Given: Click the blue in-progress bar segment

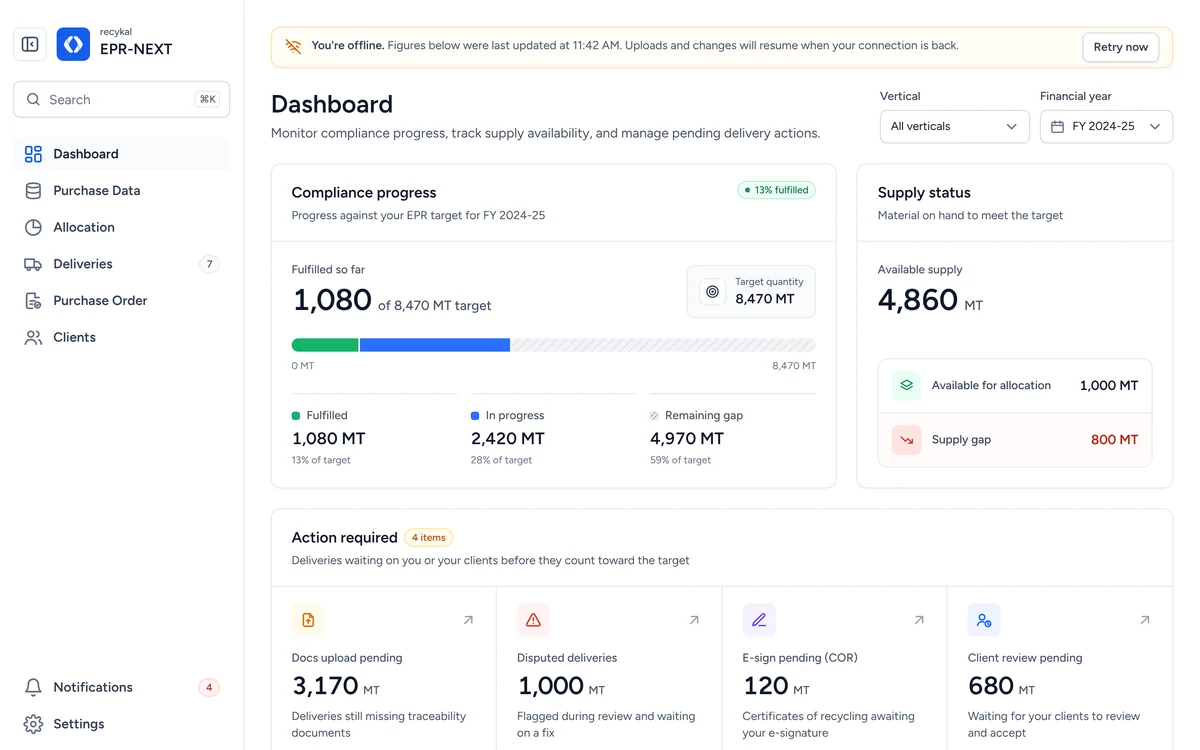Looking at the screenshot, I should 435,345.
